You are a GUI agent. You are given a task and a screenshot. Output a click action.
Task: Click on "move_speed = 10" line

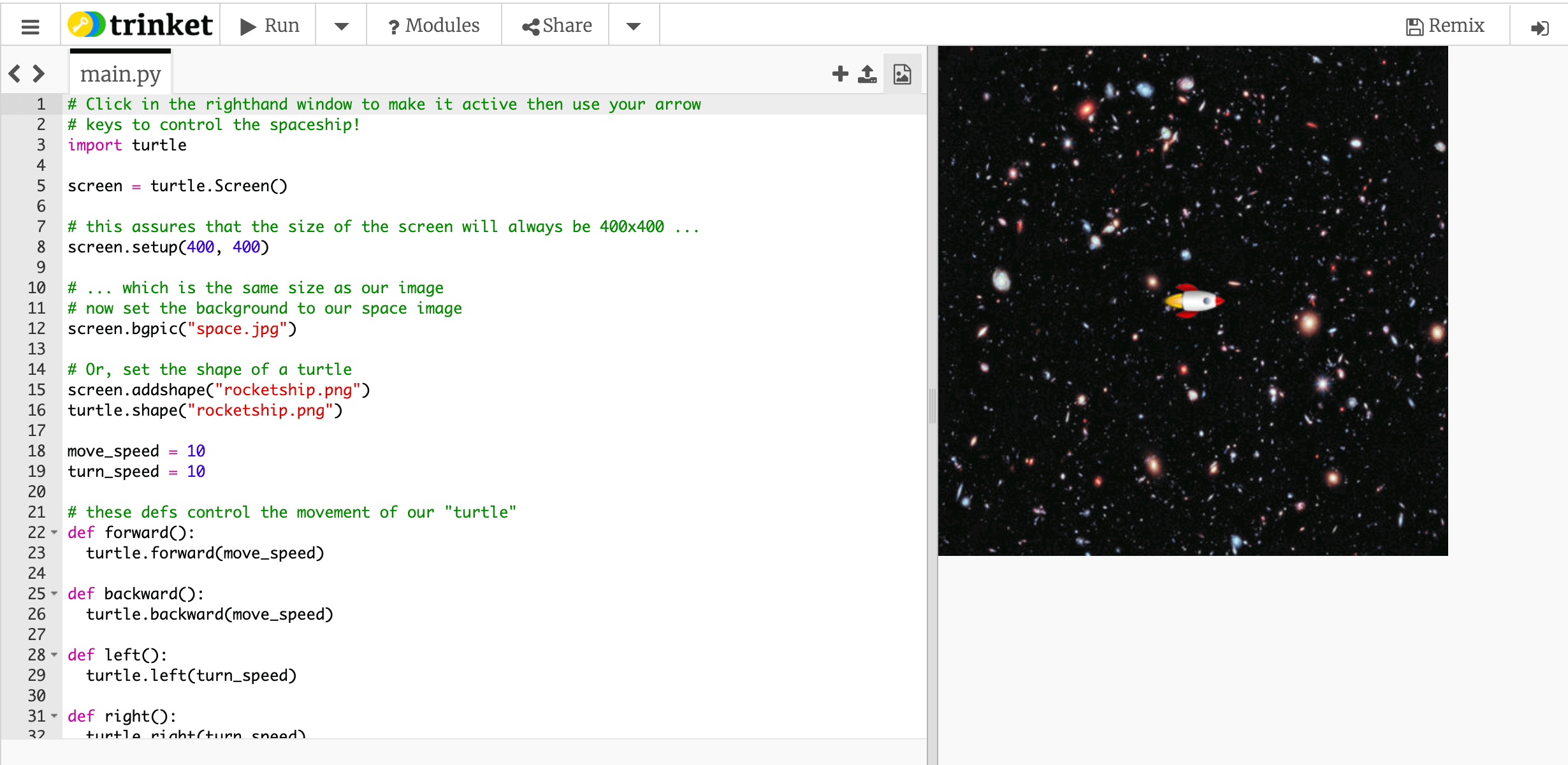[136, 451]
